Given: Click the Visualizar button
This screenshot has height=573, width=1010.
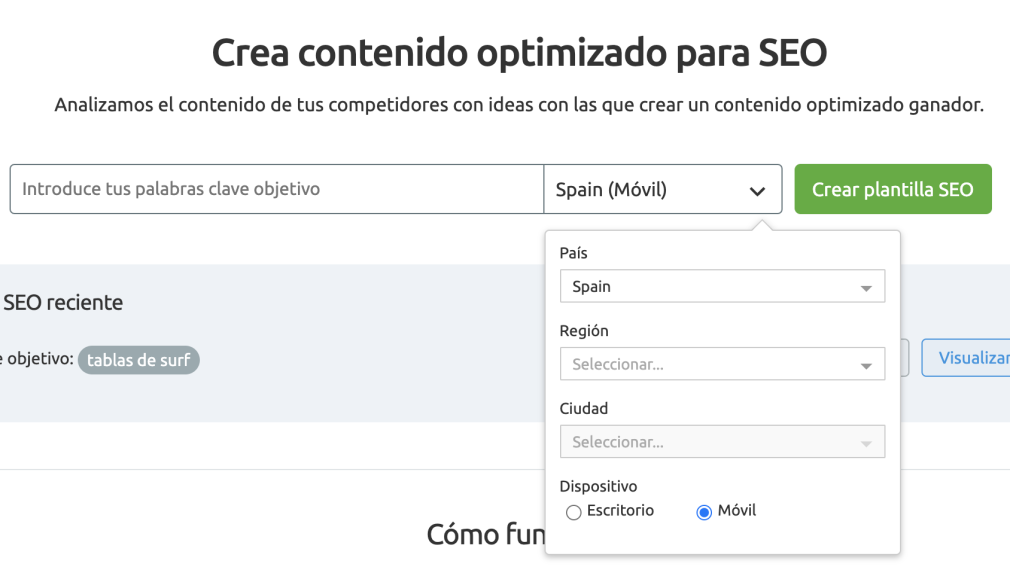Looking at the screenshot, I should point(966,358).
